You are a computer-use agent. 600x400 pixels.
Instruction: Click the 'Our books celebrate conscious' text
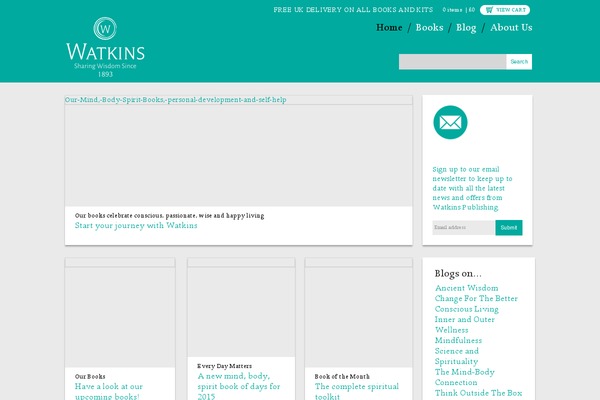[x=170, y=216]
